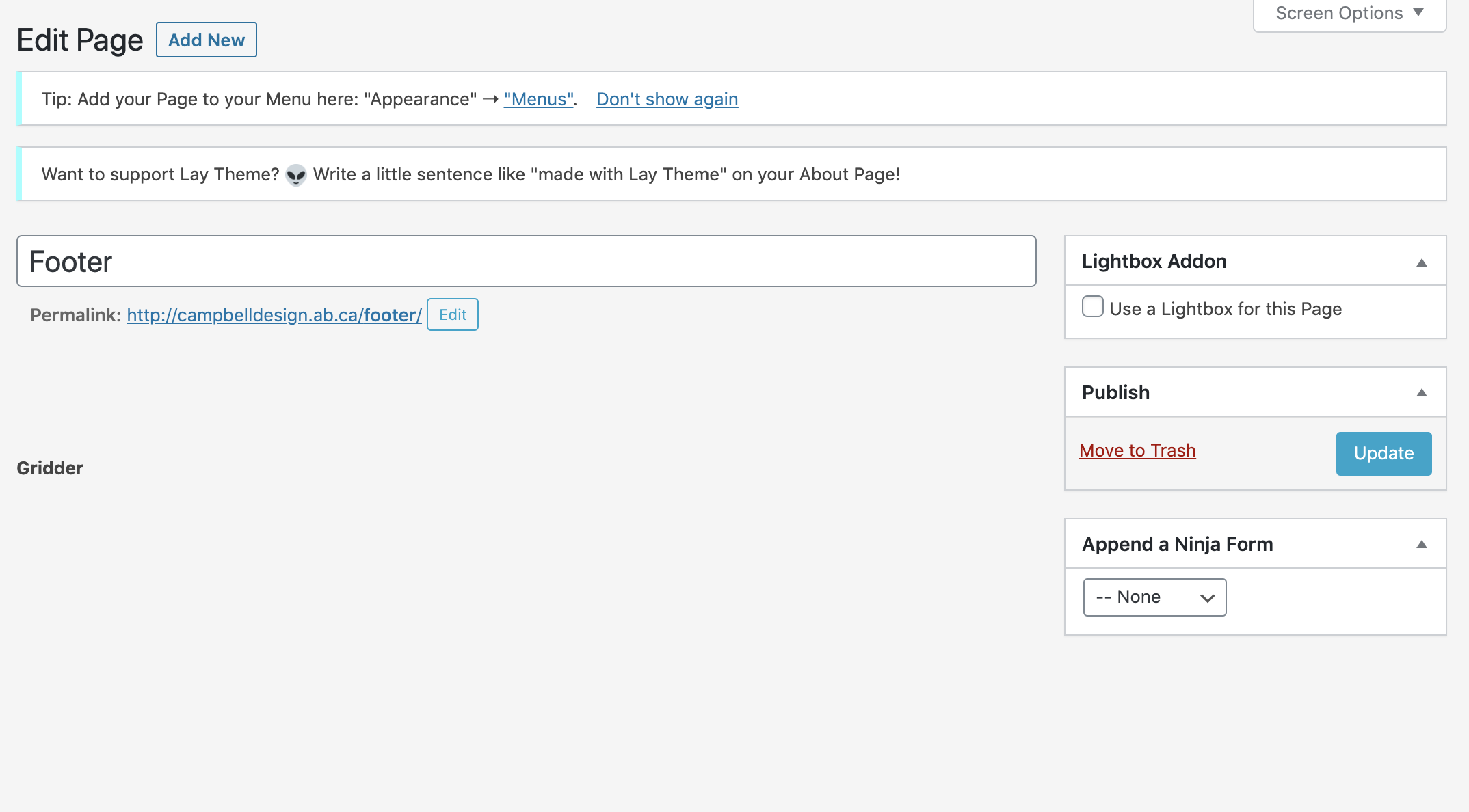Open the "Menus" link in the tip
Image resolution: width=1469 pixels, height=812 pixels.
pos(539,99)
